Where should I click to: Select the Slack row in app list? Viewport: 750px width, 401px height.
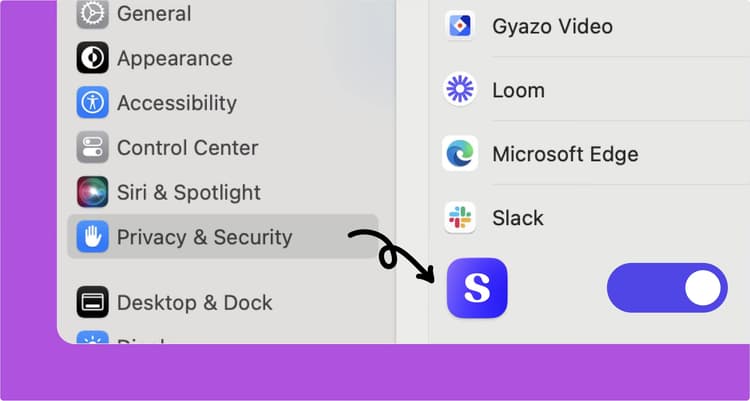tap(518, 217)
